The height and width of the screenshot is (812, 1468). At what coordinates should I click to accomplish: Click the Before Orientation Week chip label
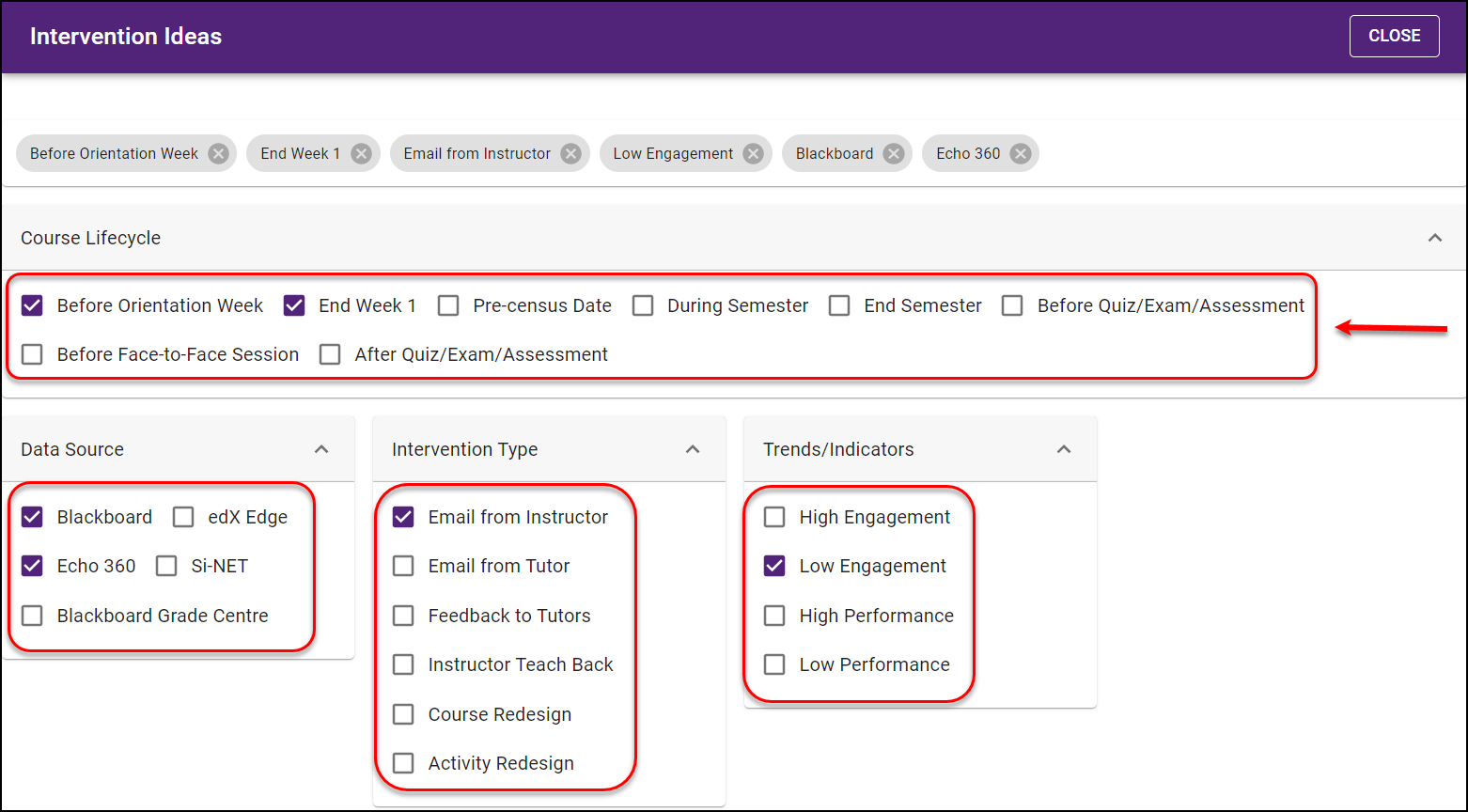[114, 153]
